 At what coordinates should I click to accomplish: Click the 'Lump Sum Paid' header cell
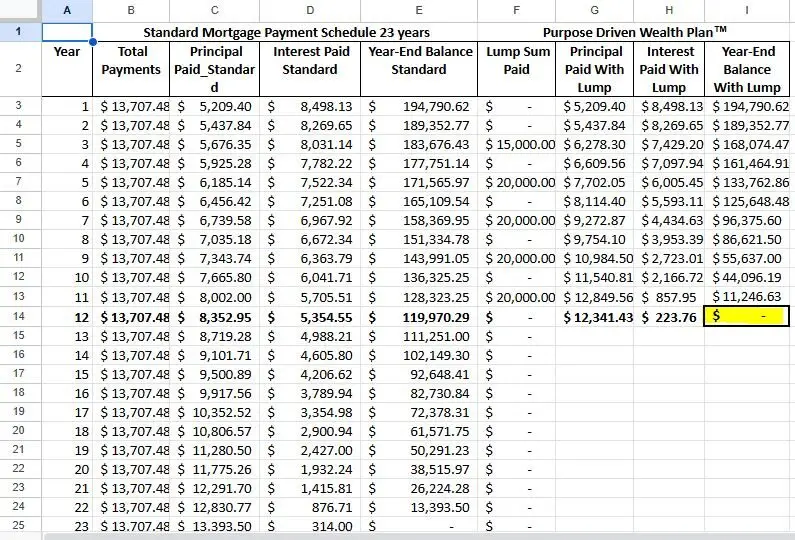(516, 69)
